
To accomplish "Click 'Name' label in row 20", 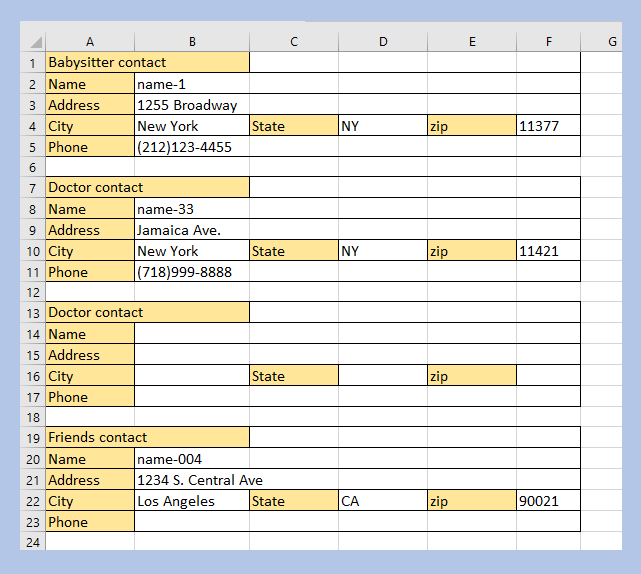I will pos(90,458).
